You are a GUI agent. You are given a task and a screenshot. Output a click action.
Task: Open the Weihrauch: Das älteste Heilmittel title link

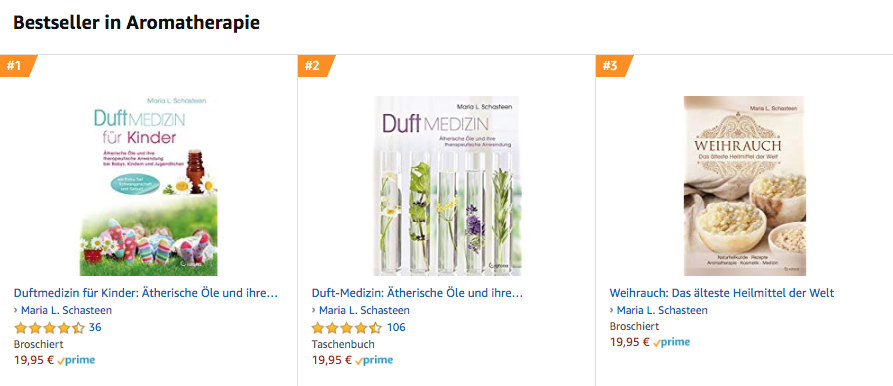722,293
